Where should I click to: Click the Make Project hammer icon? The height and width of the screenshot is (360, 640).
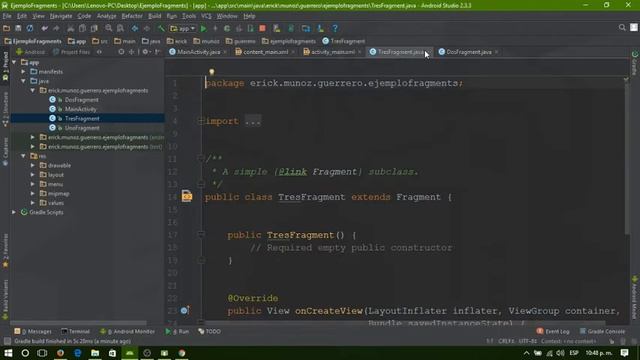161,28
